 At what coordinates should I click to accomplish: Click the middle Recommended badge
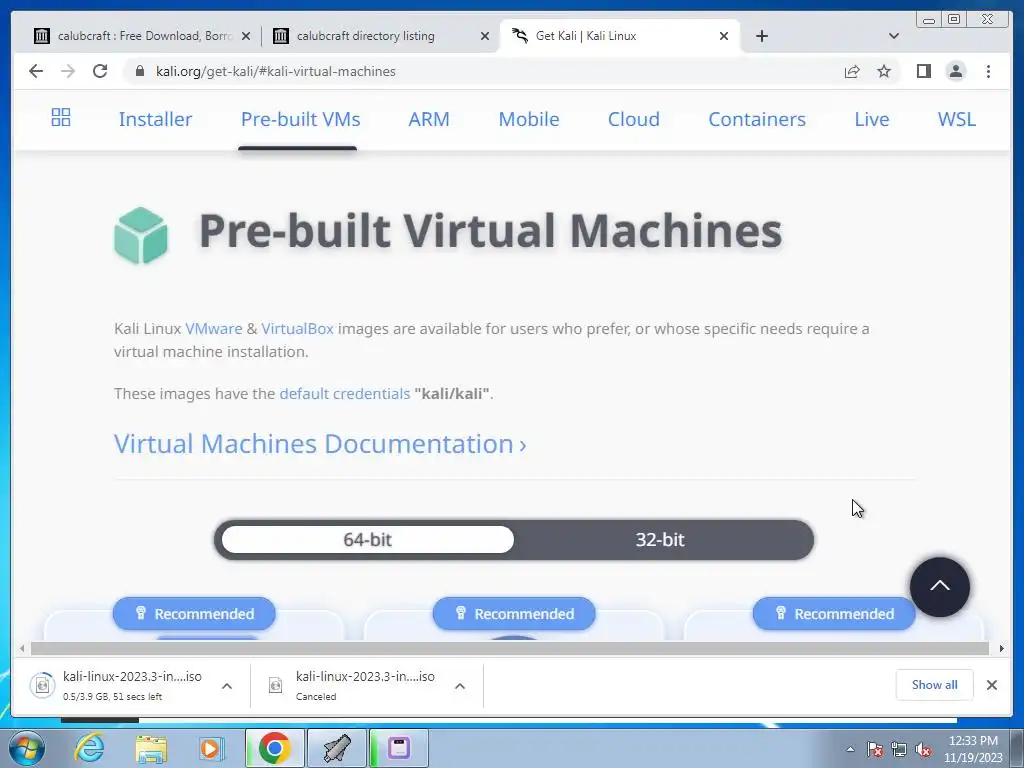pyautogui.click(x=514, y=614)
